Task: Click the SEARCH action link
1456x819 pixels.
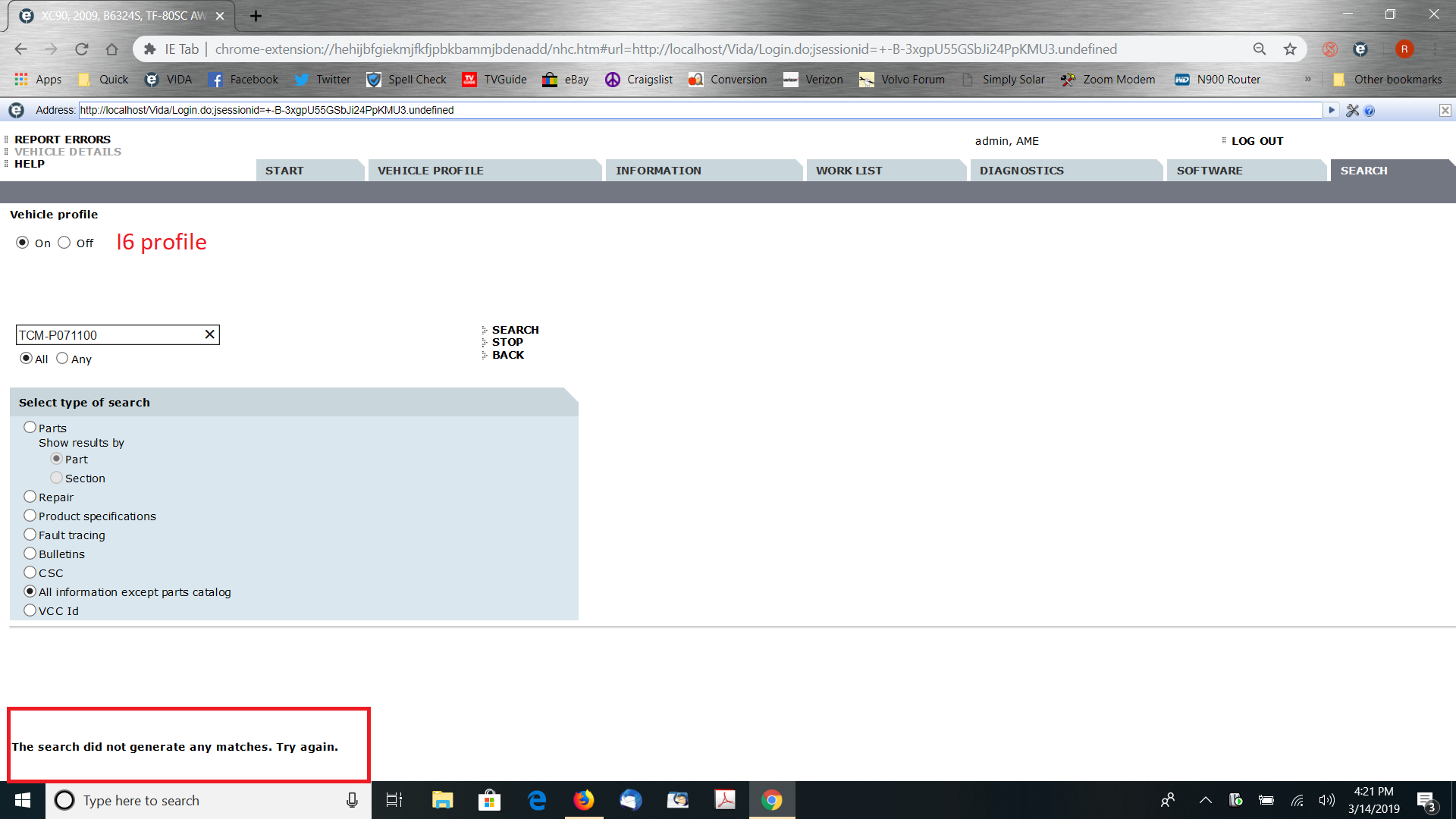Action: coord(515,330)
